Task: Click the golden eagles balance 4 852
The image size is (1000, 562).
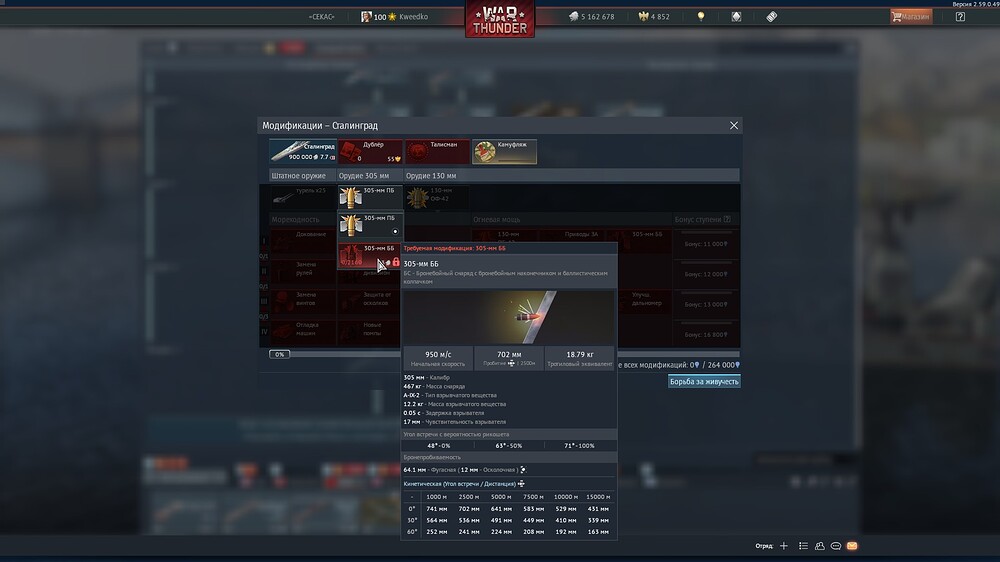Action: pos(654,17)
